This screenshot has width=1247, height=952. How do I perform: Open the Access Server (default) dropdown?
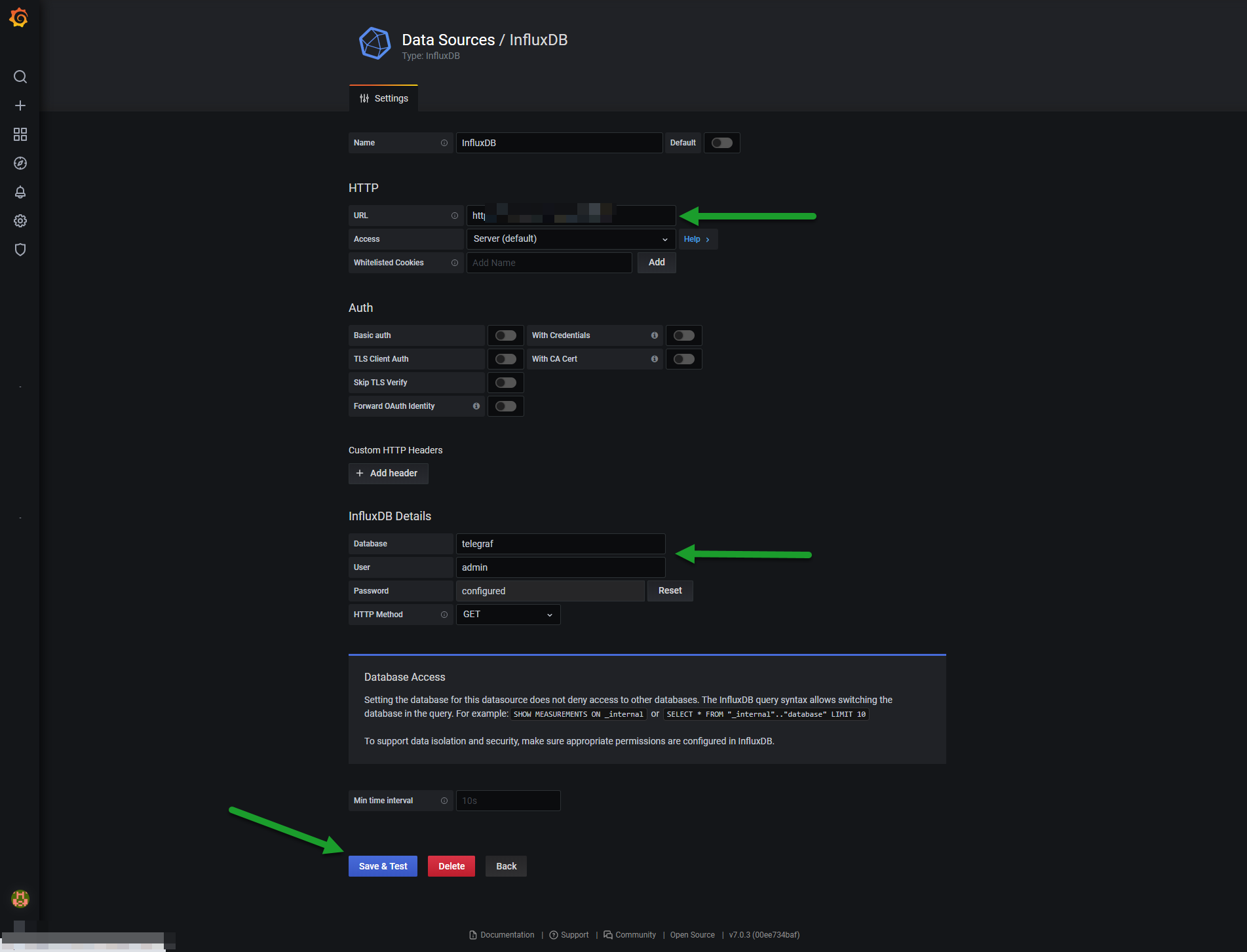571,239
